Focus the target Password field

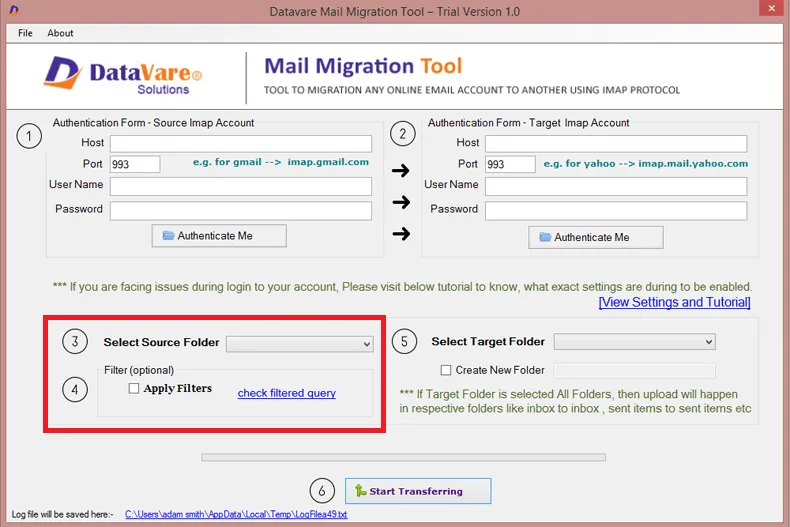(x=616, y=211)
